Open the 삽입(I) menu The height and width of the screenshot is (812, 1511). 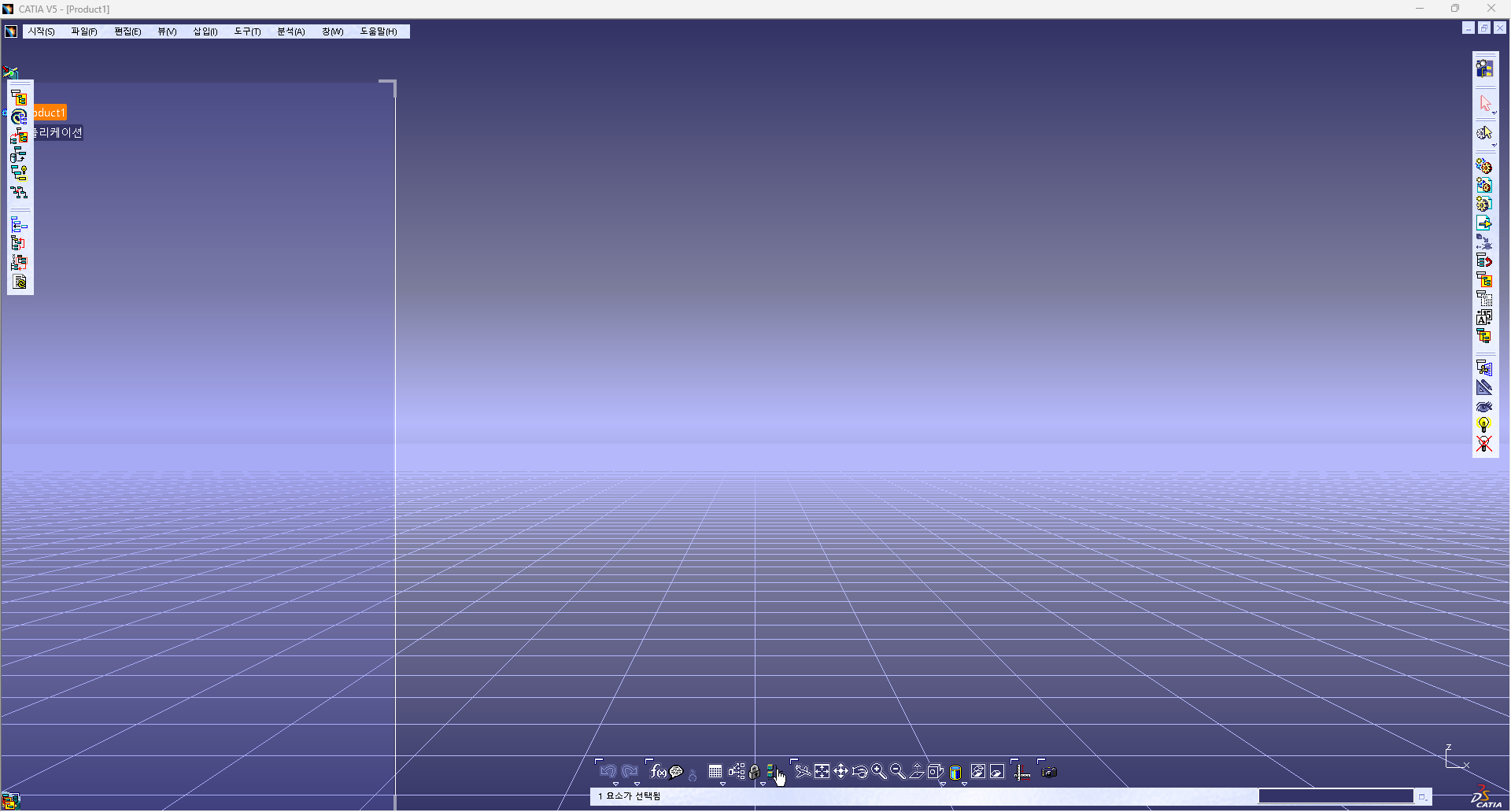(205, 31)
